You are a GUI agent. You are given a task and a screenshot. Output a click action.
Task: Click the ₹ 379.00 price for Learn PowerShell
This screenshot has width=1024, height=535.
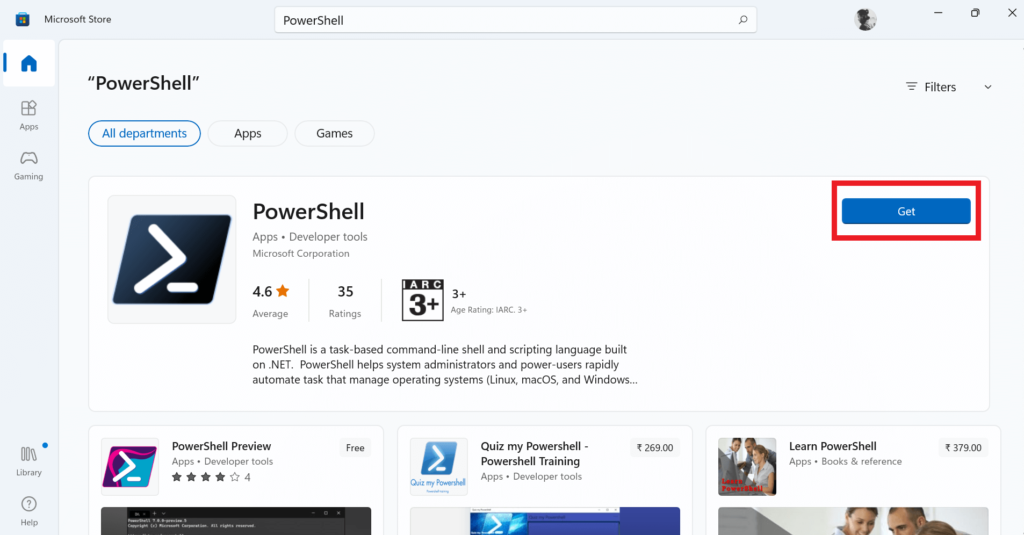[x=963, y=448]
